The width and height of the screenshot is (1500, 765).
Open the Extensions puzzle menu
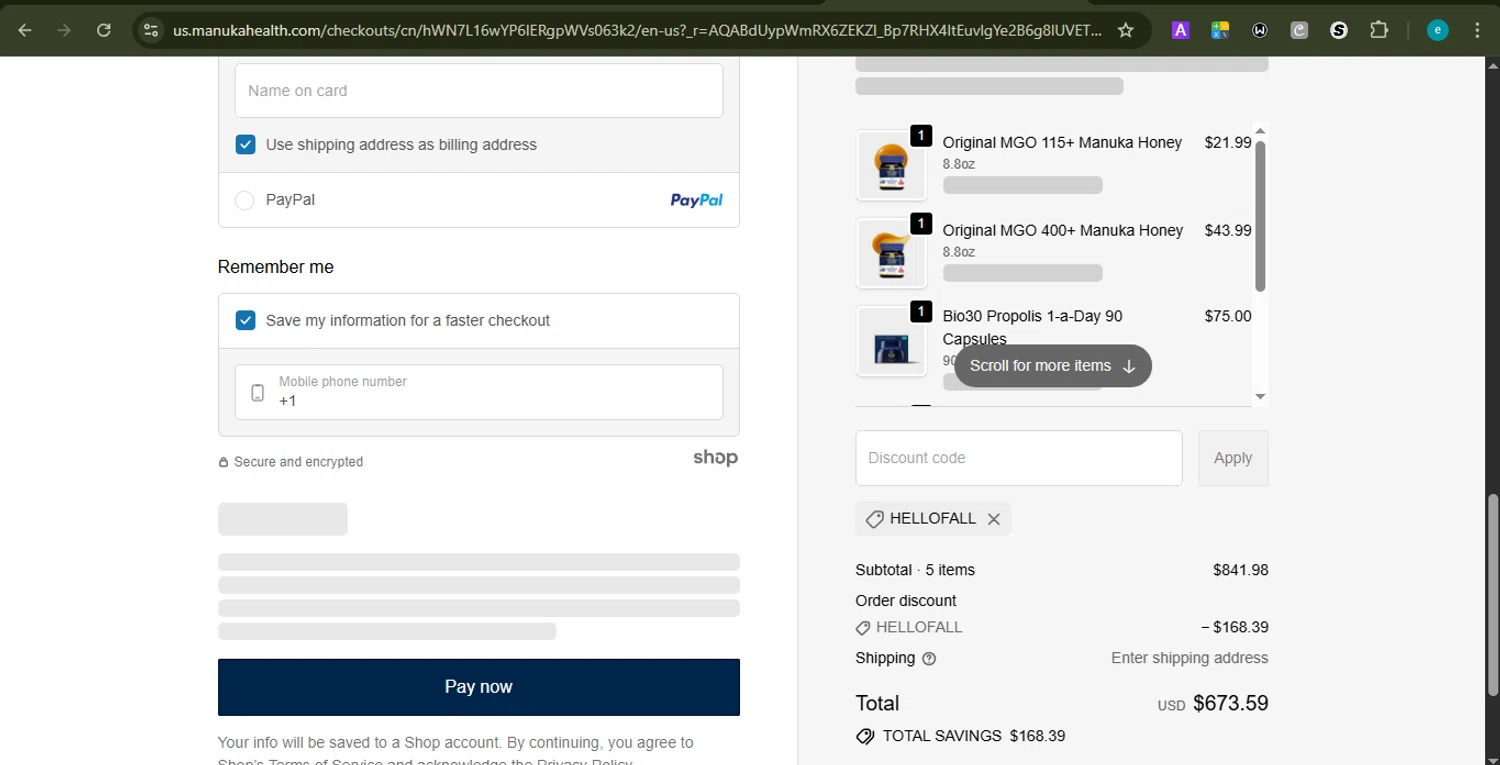pos(1379,30)
